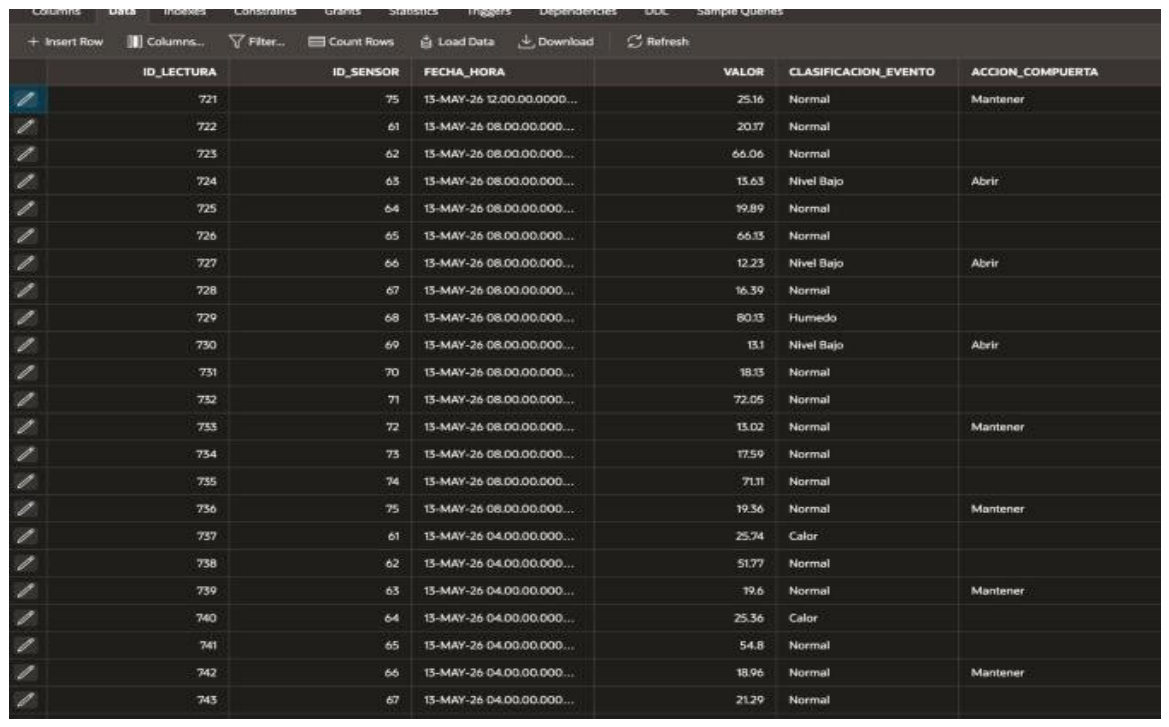Open edit for row 726 pencil icon

pos(26,236)
